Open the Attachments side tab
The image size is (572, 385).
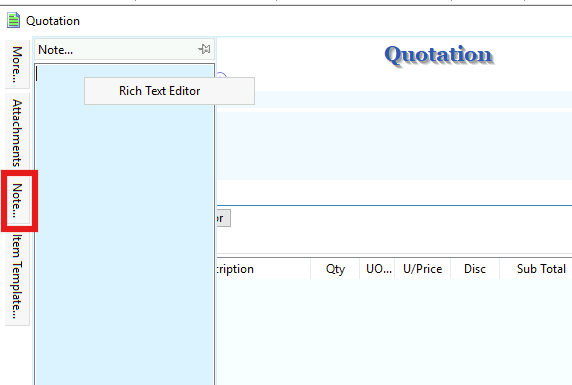17,133
